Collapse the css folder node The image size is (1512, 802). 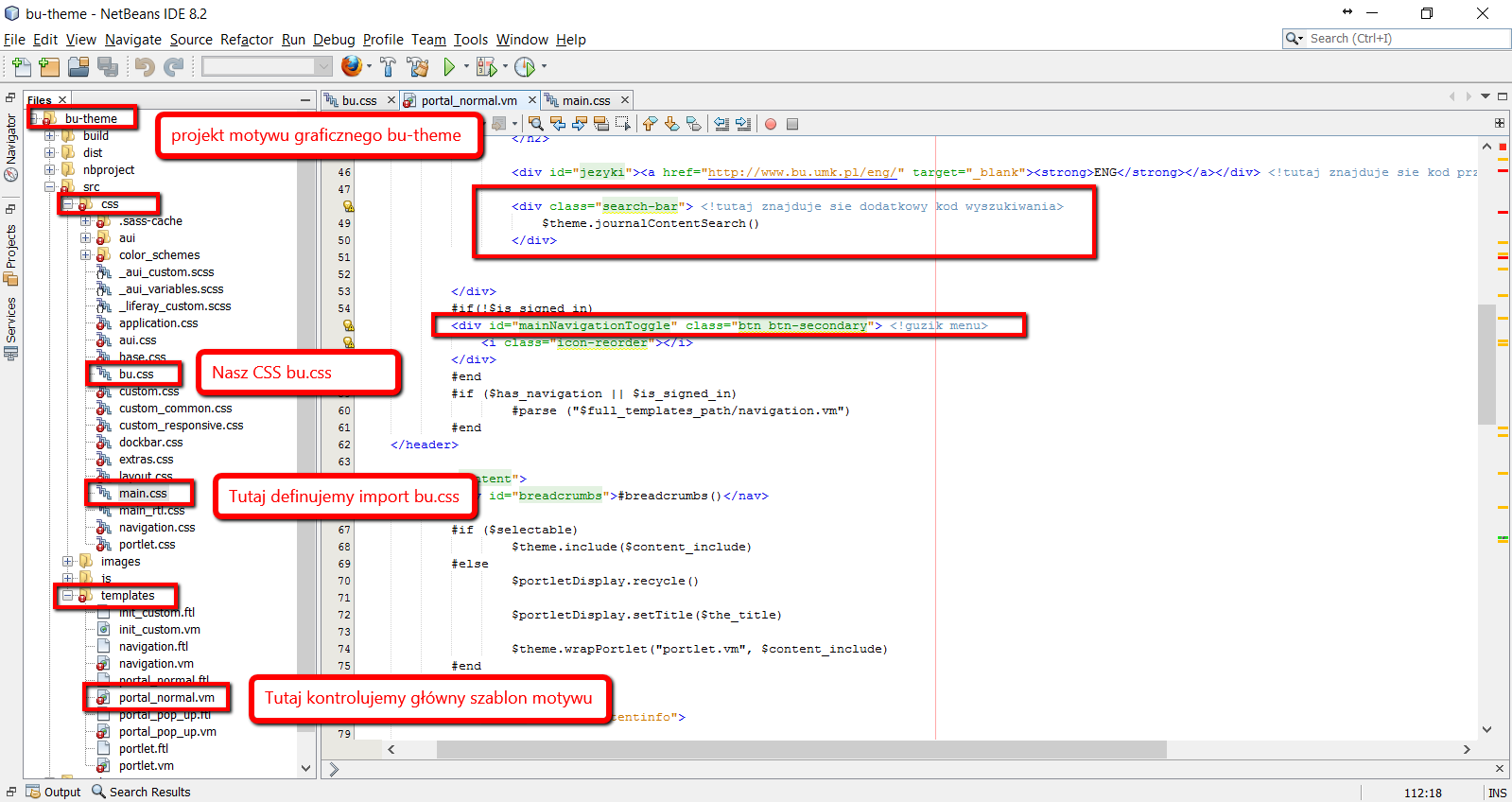point(68,204)
